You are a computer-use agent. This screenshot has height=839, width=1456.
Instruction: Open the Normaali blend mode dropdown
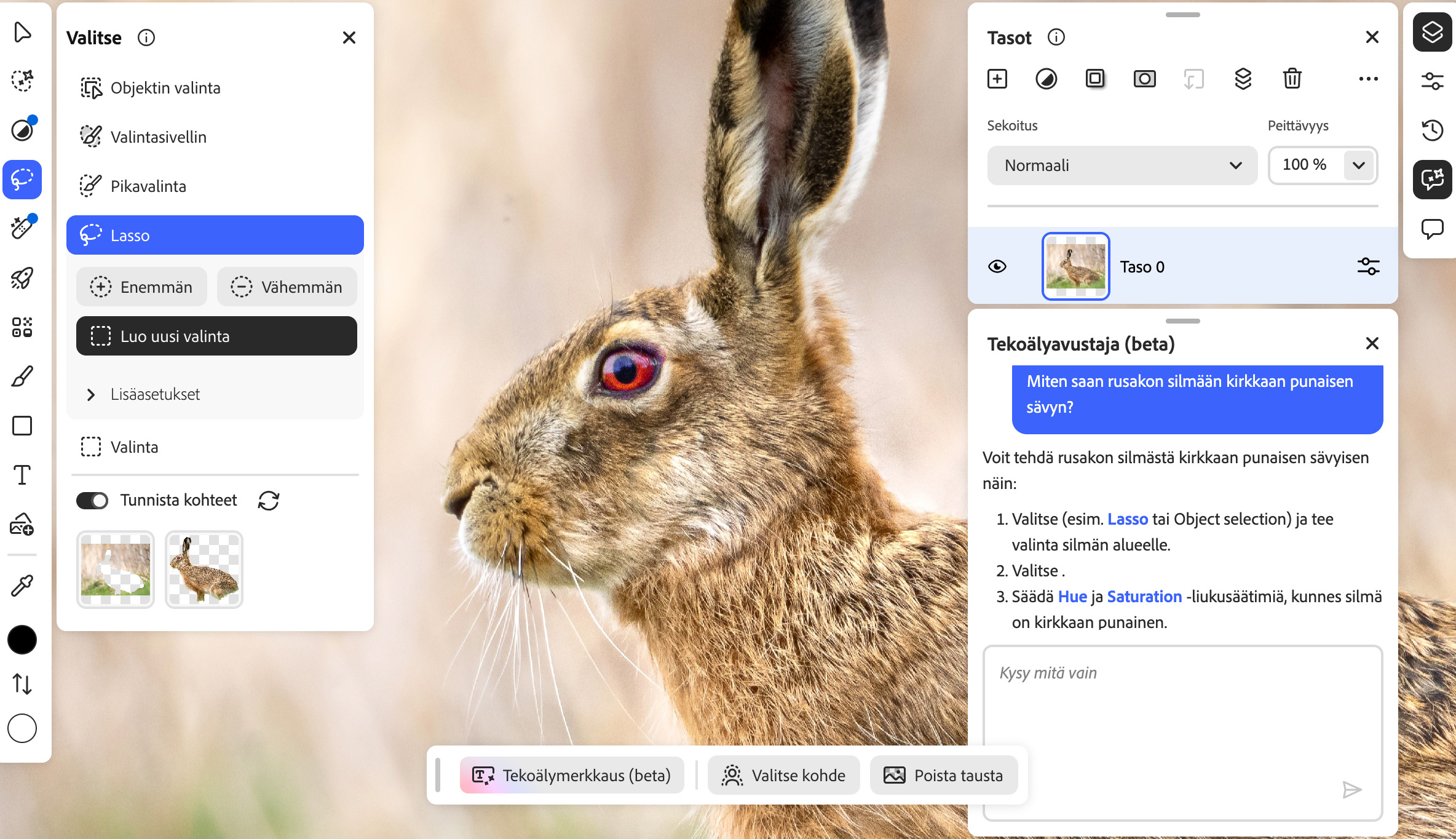pyautogui.click(x=1122, y=165)
